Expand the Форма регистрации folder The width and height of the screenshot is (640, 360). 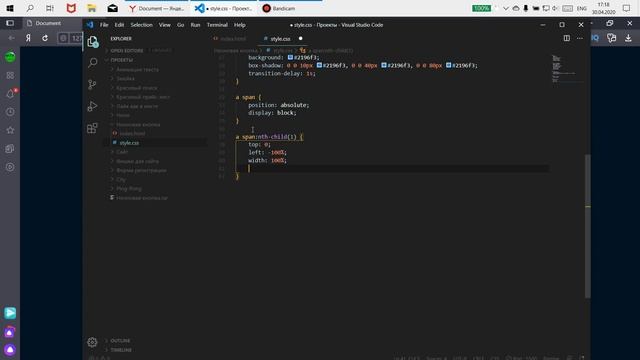pos(141,170)
